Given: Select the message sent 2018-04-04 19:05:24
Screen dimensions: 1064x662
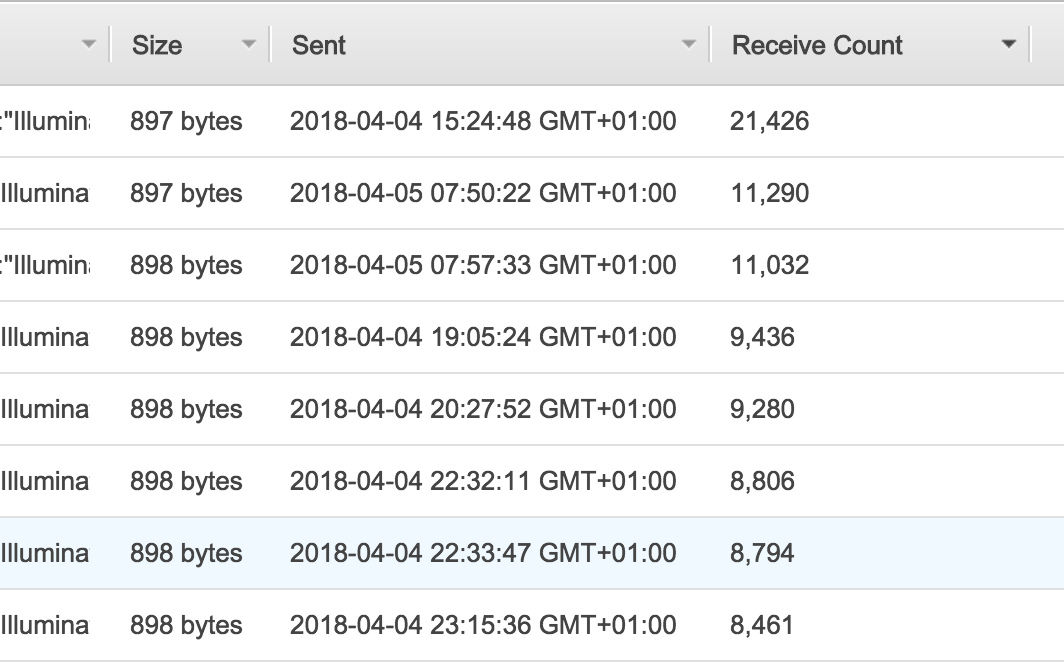Looking at the screenshot, I should (482, 337).
